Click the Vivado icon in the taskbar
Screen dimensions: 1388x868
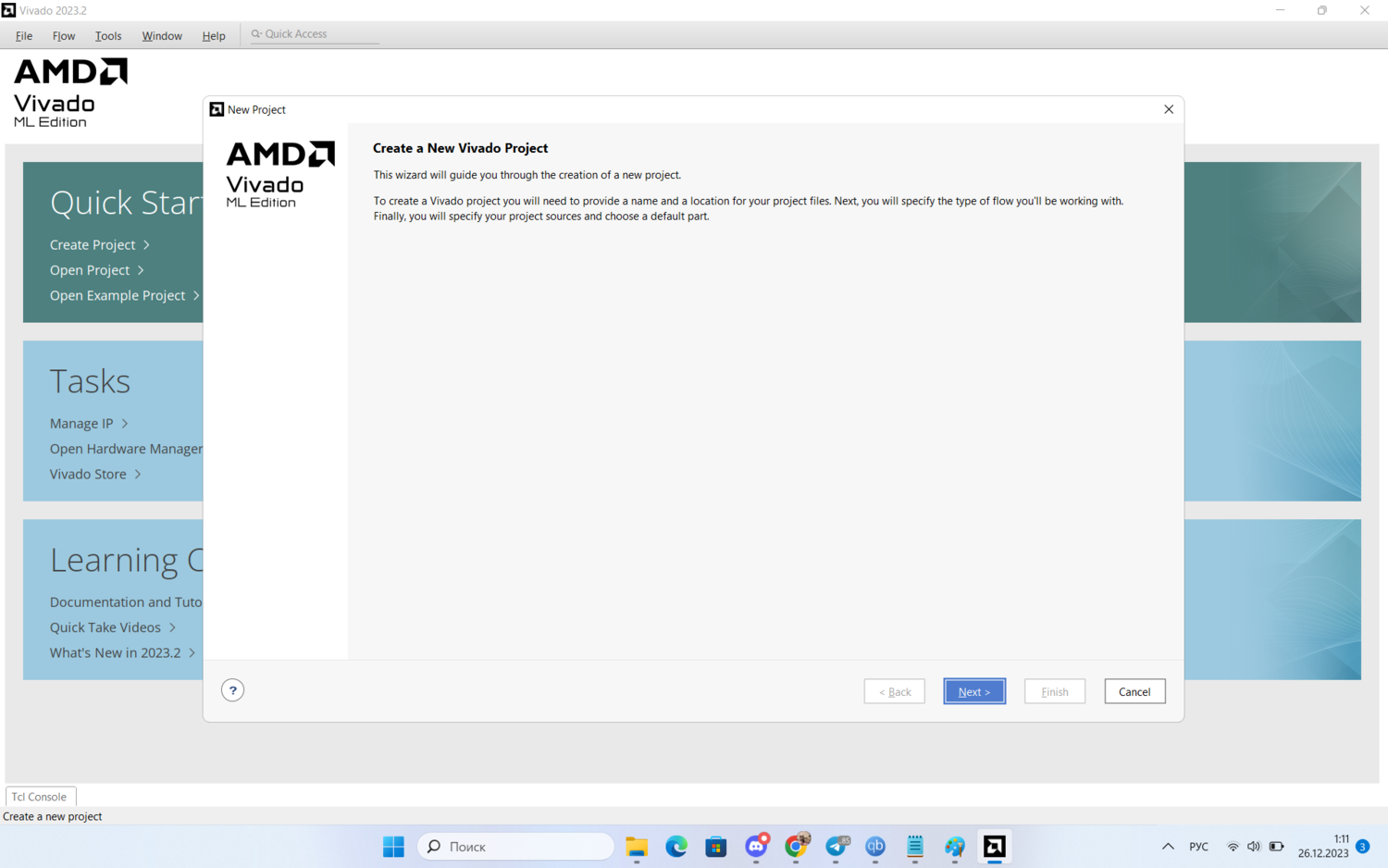click(x=994, y=847)
